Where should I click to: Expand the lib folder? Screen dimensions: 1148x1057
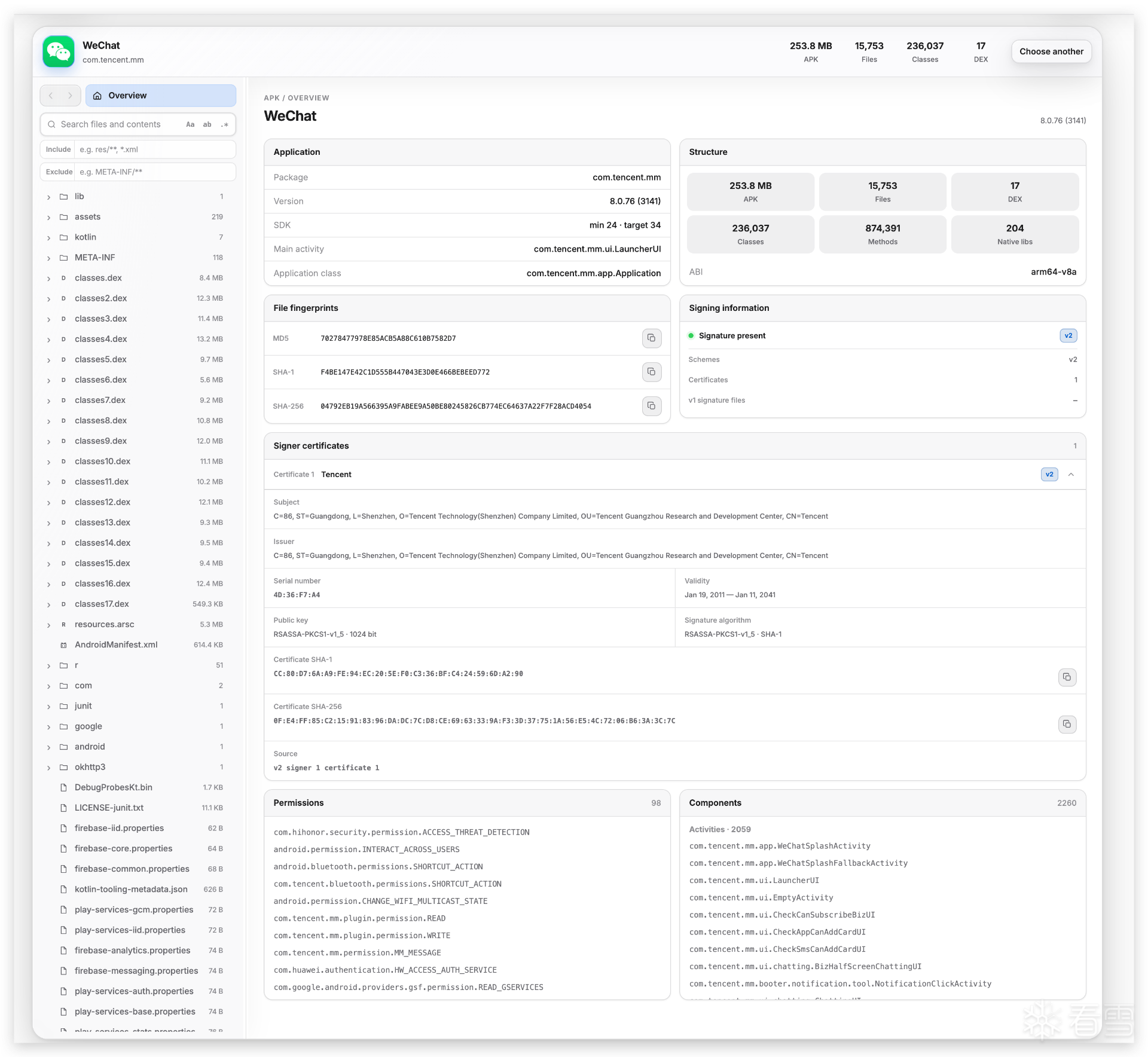point(48,197)
